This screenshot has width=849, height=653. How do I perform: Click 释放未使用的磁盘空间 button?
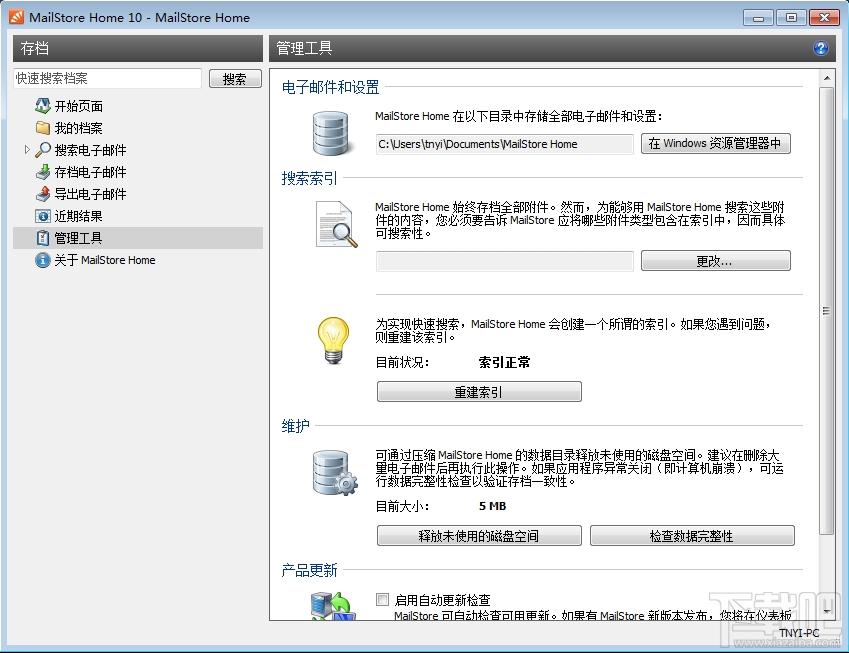[x=479, y=536]
